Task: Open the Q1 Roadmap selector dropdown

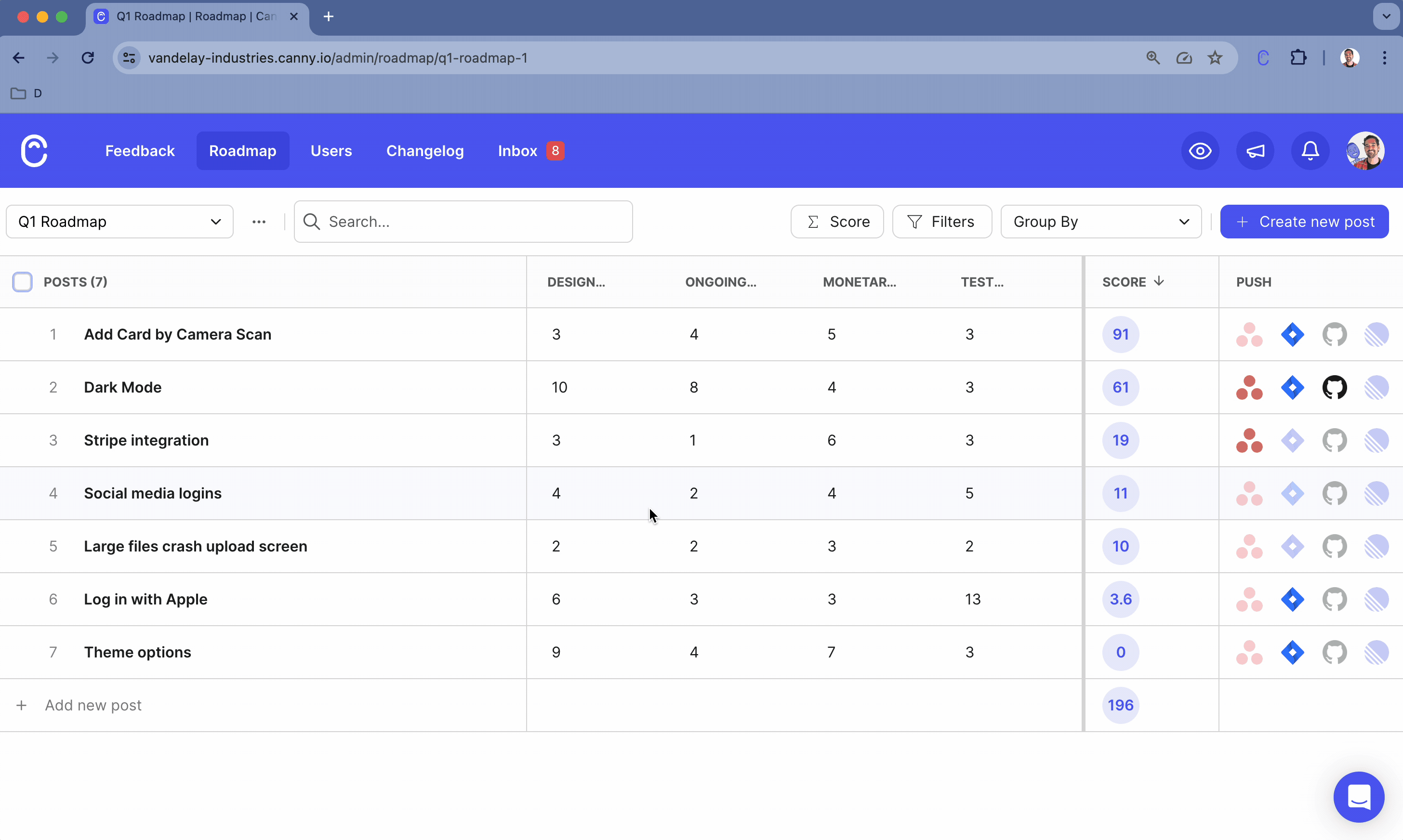Action: [119, 222]
